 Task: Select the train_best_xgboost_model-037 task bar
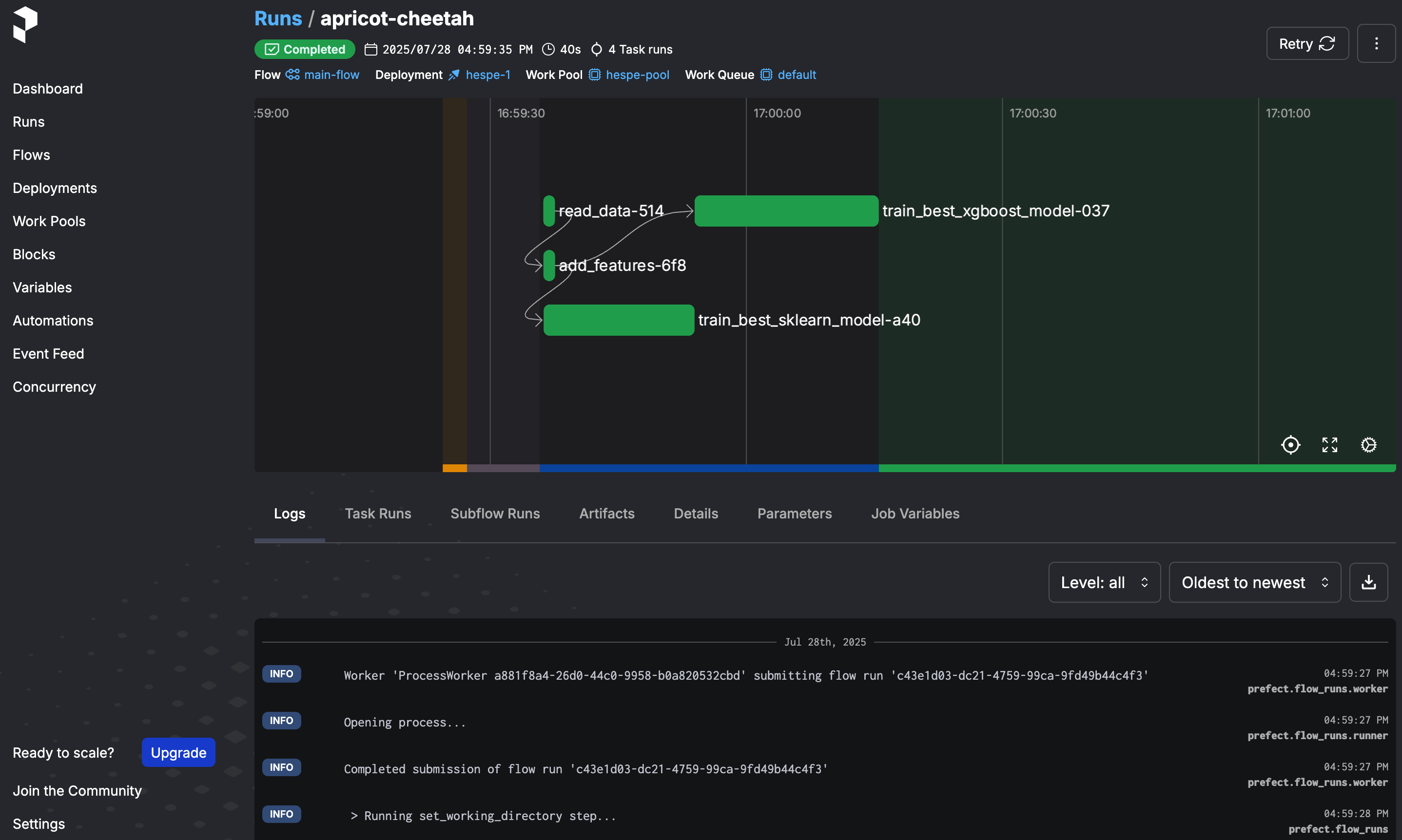(786, 211)
